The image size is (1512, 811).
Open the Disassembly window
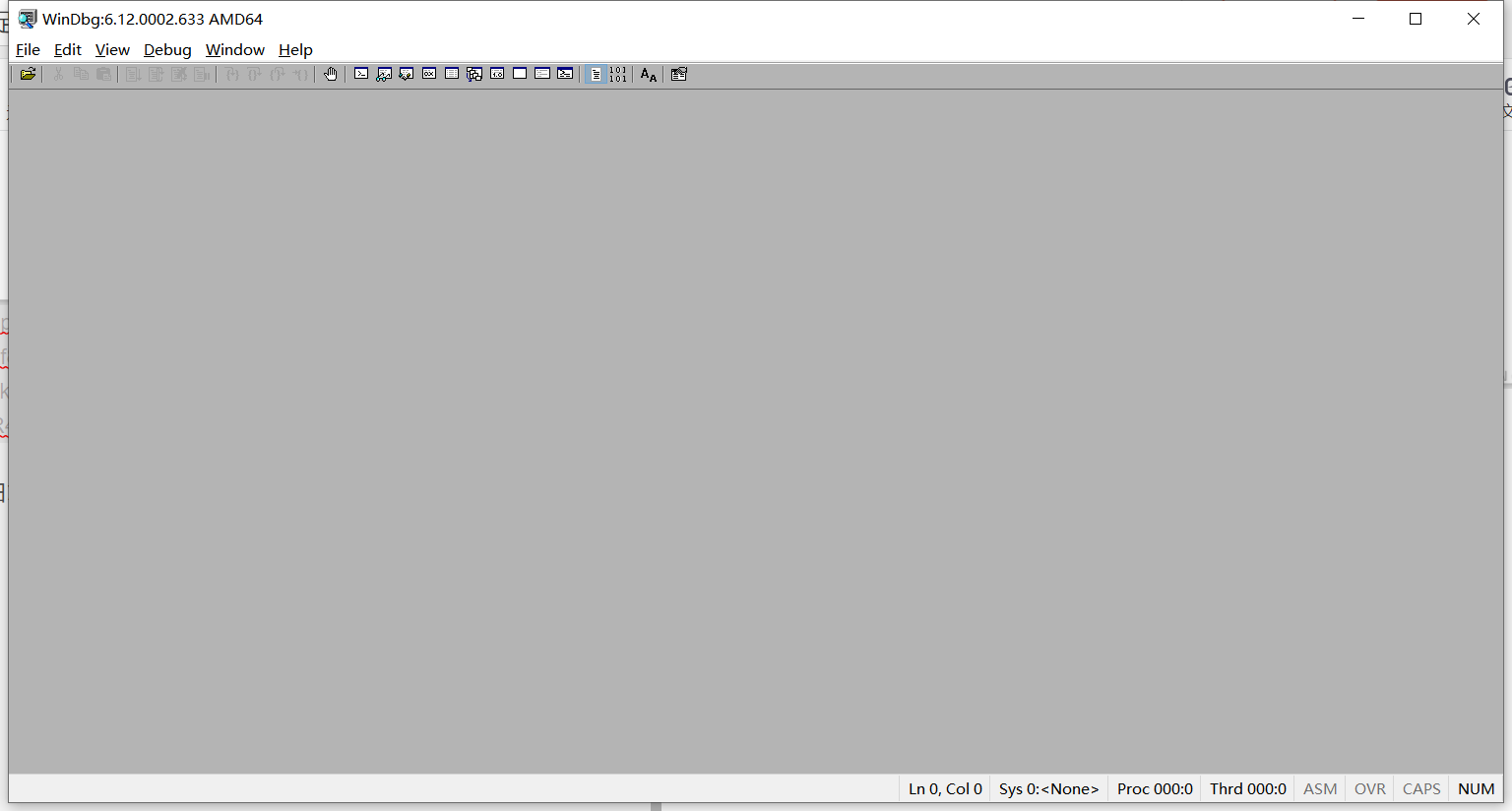[x=496, y=73]
